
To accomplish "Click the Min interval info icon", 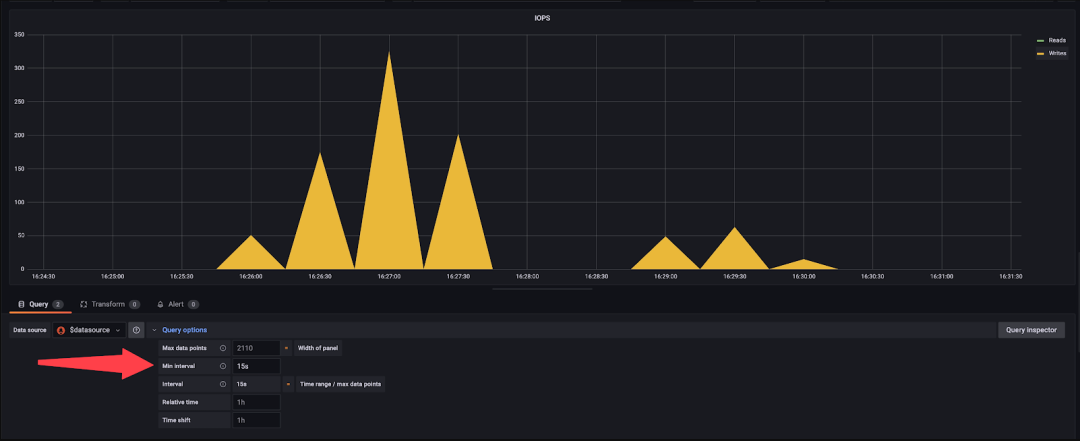I will [x=222, y=366].
